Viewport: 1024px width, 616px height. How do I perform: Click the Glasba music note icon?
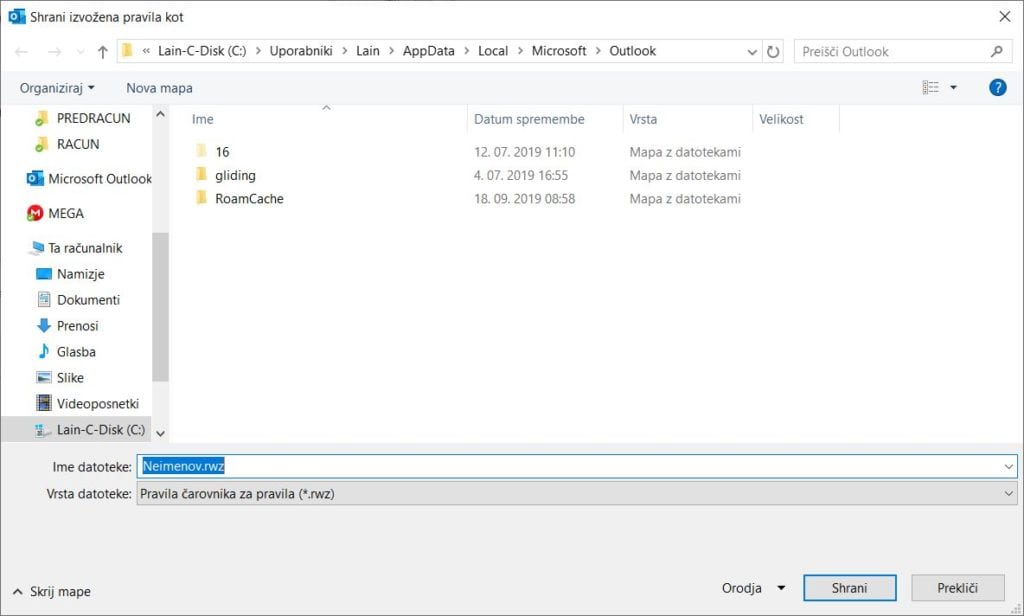click(44, 351)
